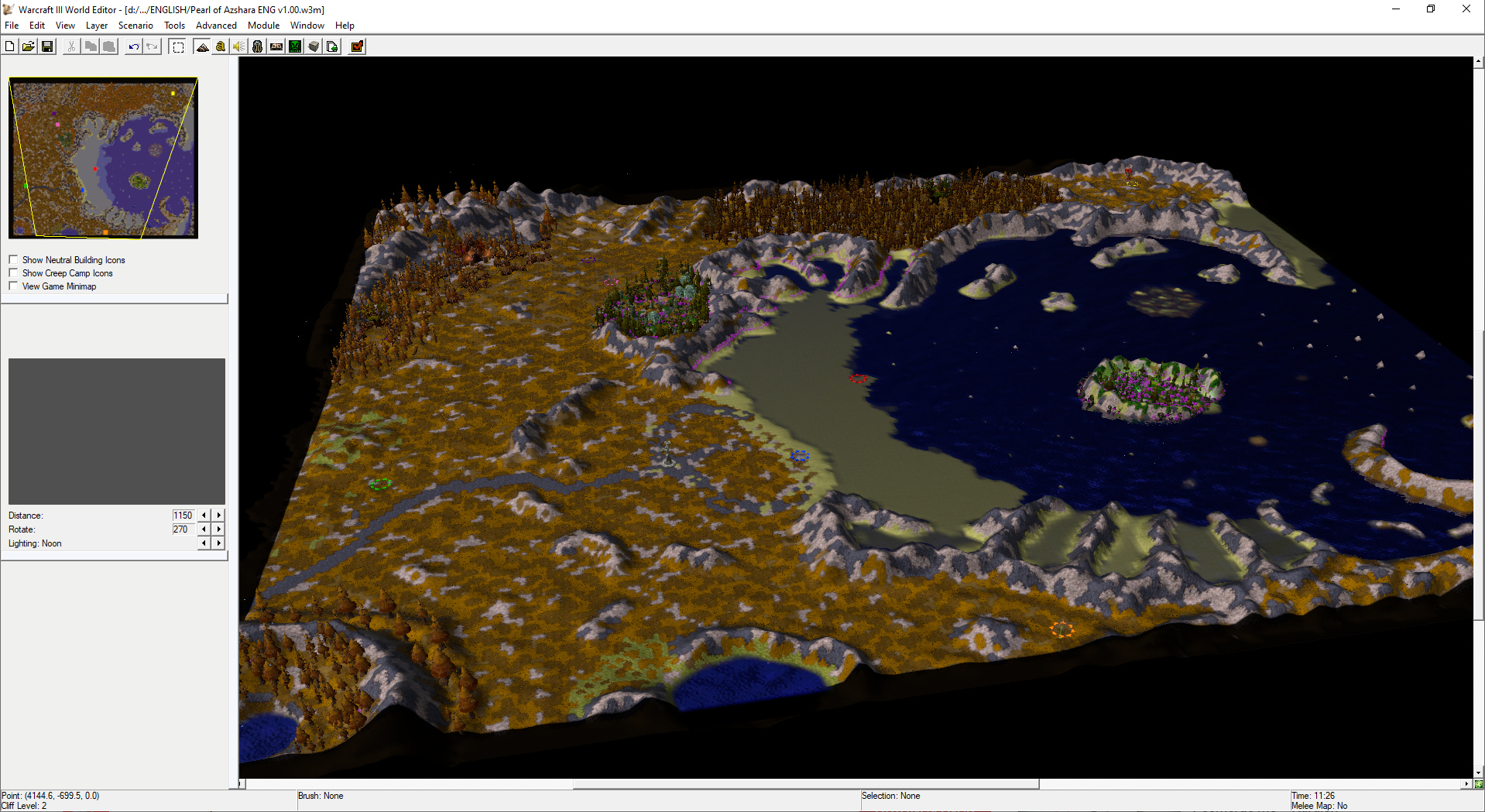Click the 'Melee Map: No' status text
Viewport: 1485px width, 812px height.
1319,806
